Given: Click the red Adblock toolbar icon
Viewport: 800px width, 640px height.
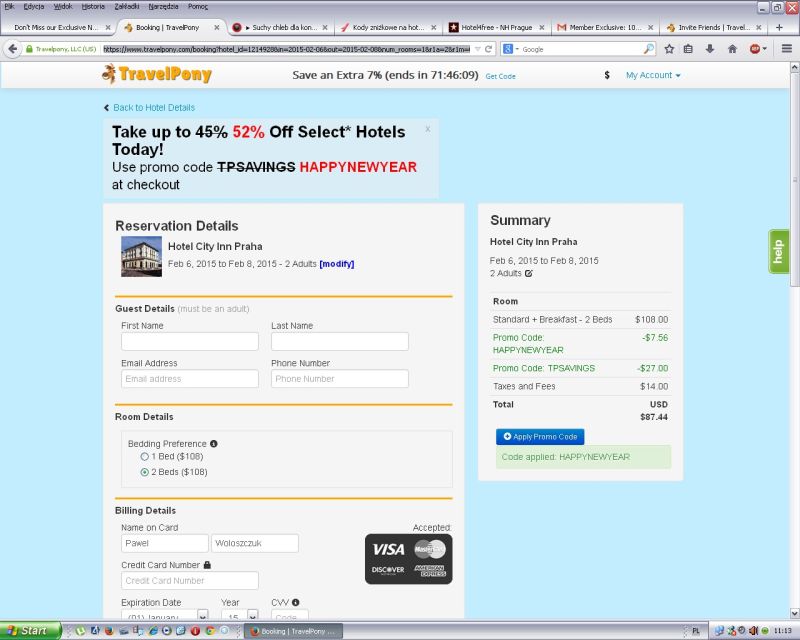Looking at the screenshot, I should (x=755, y=49).
